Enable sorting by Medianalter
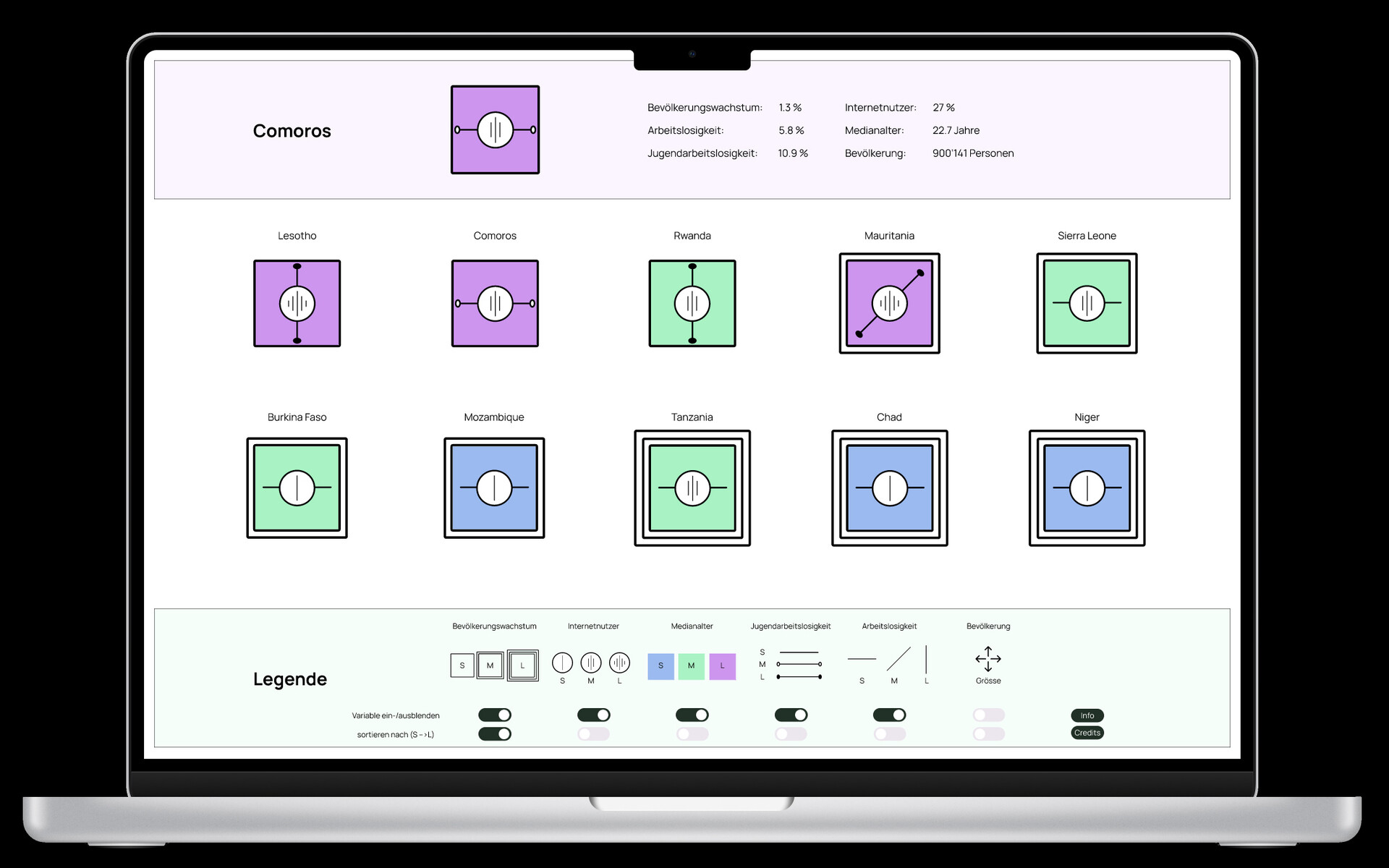 tap(692, 733)
